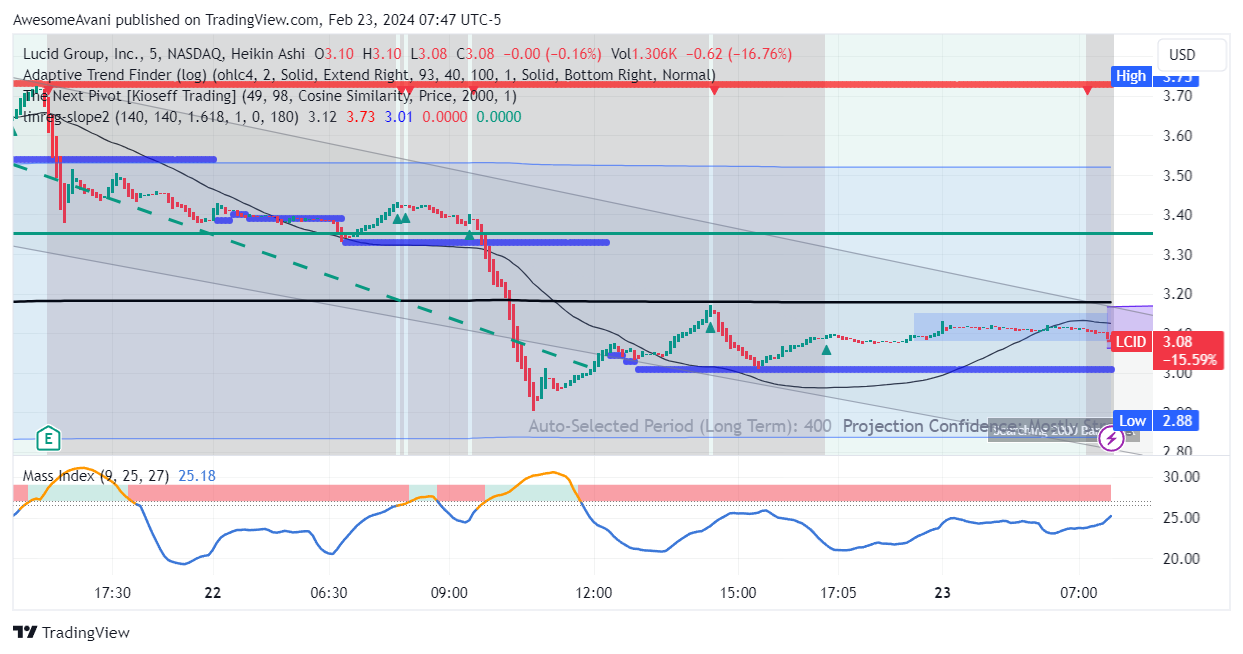Select the Mass Index (9, 25, 27) legend
1243x654 pixels.
click(96, 477)
